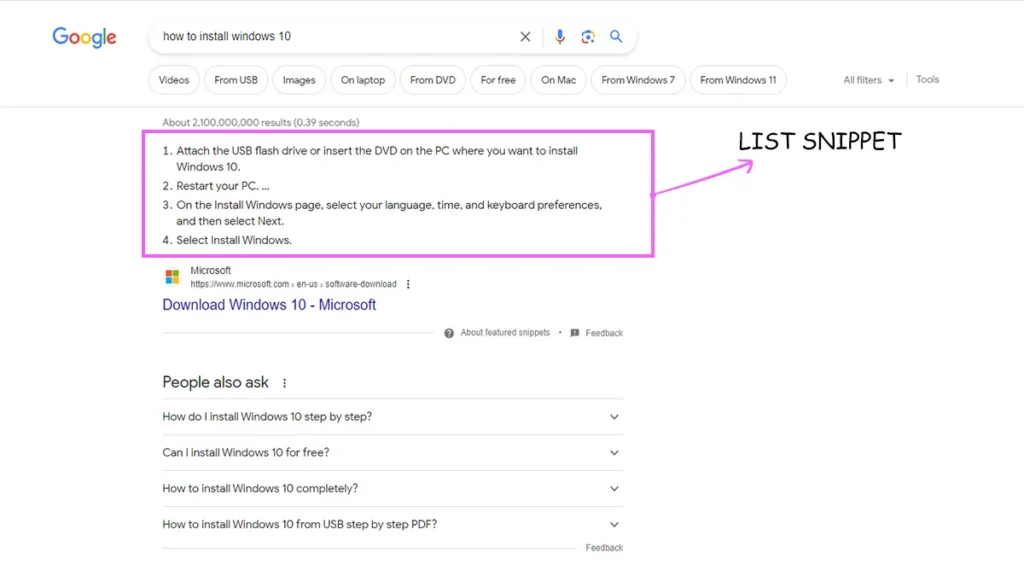
Task: Expand How to install Windows 10 from USB PDF question
Action: 392,524
